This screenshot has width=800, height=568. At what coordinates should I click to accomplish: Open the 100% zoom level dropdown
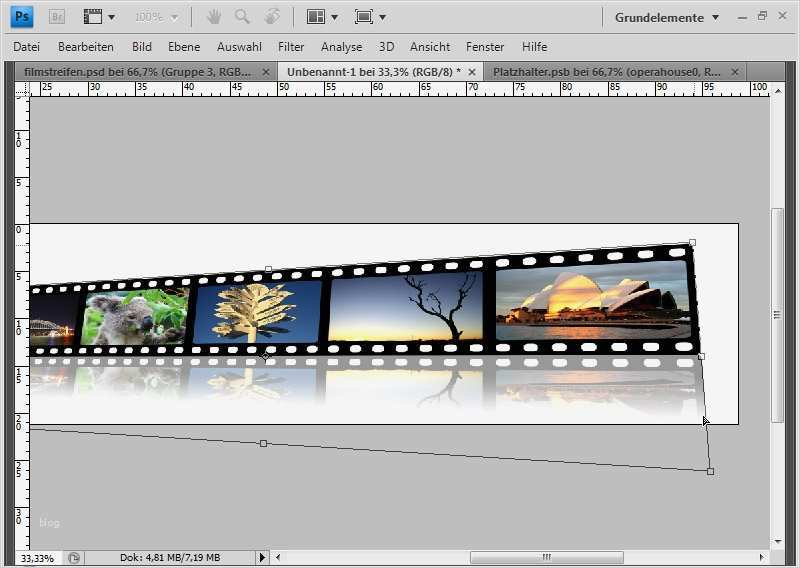point(156,17)
